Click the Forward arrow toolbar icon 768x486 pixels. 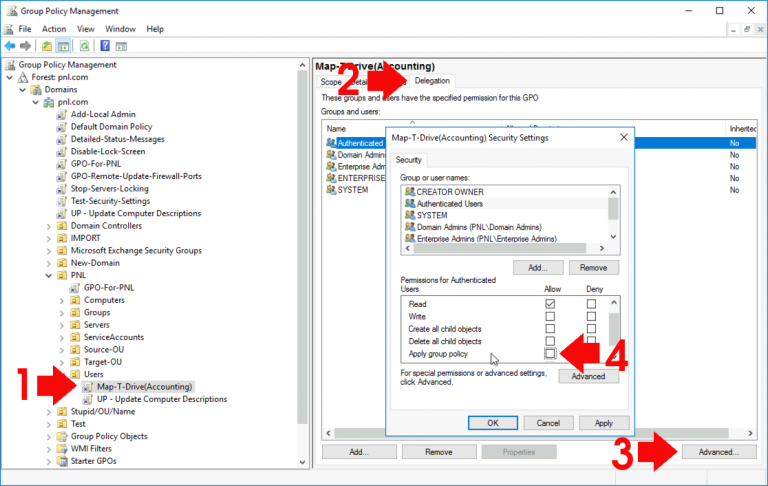tap(25, 46)
